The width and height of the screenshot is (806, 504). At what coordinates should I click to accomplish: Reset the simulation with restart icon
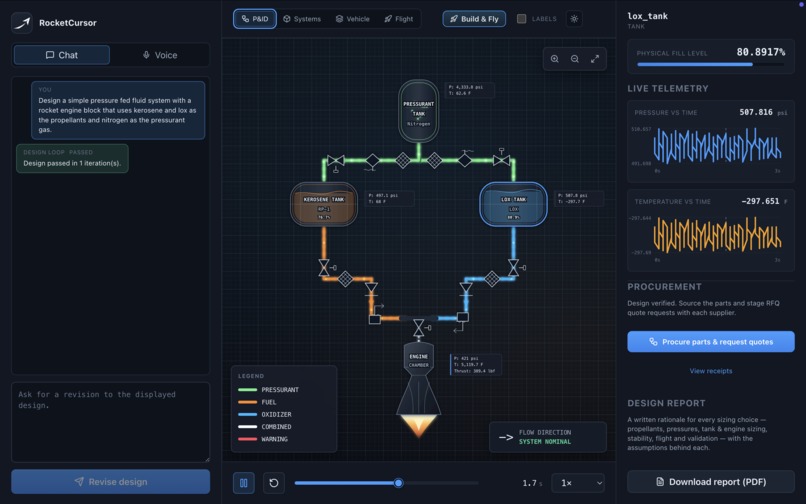coord(274,483)
